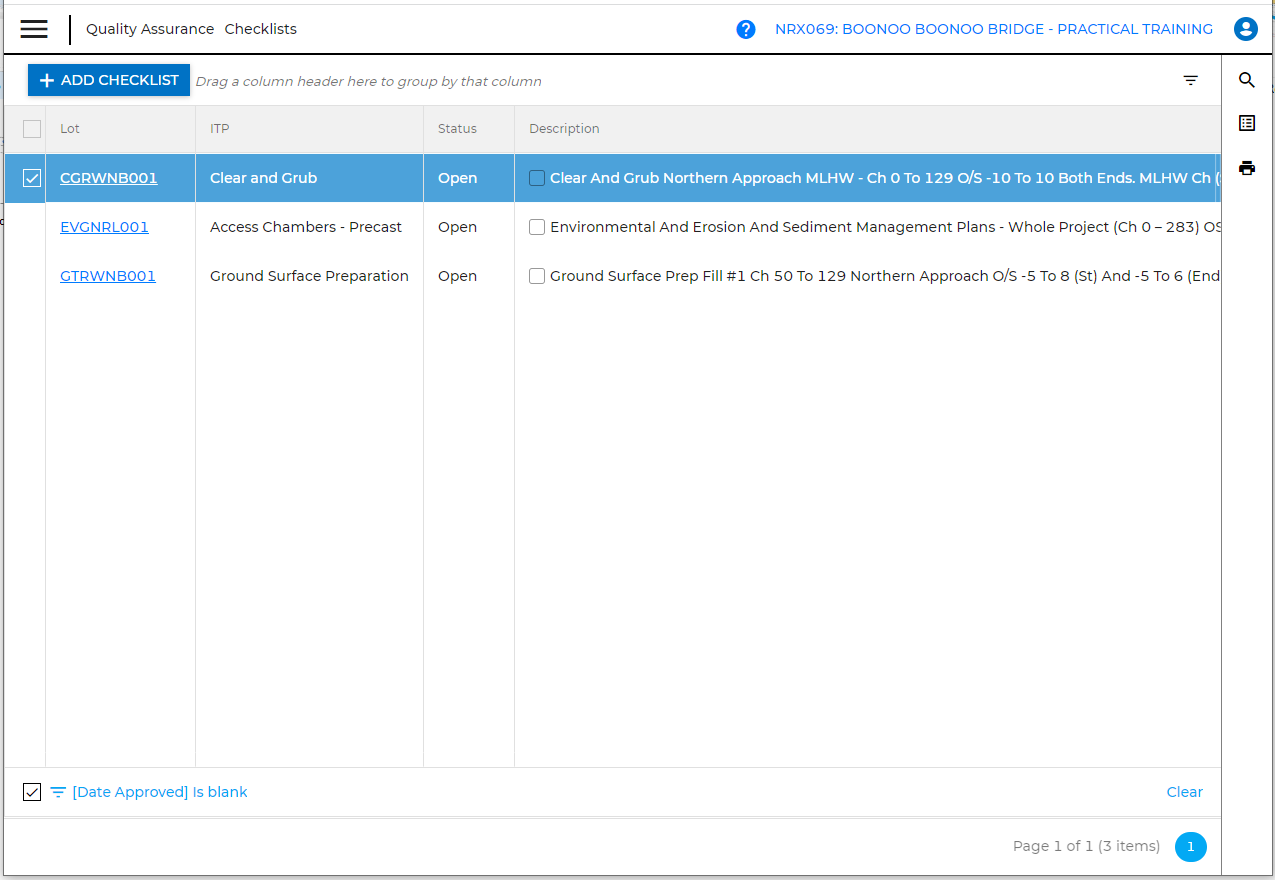Image resolution: width=1275 pixels, height=880 pixels.
Task: Click the print icon in sidebar
Action: point(1246,168)
